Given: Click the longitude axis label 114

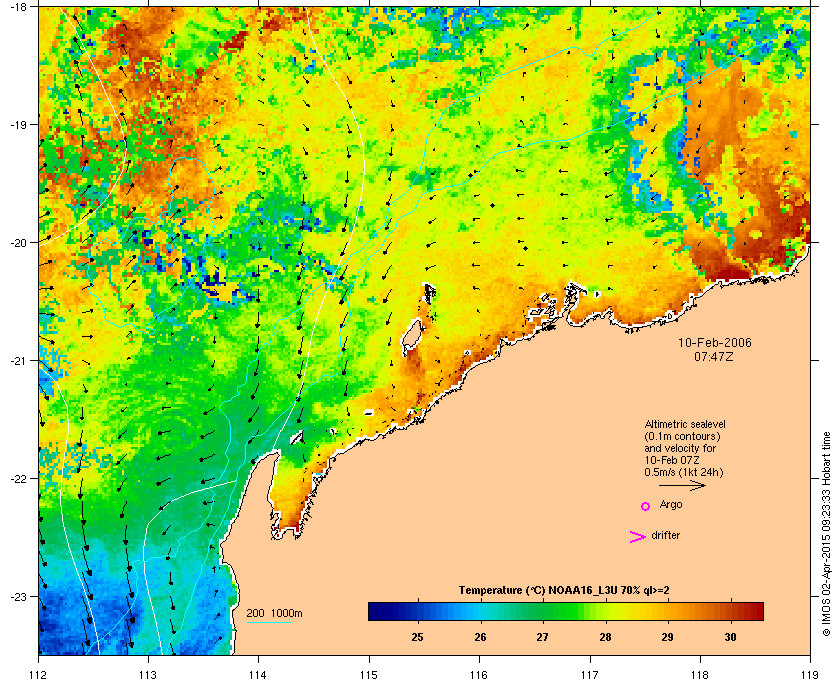Looking at the screenshot, I should pos(258,674).
